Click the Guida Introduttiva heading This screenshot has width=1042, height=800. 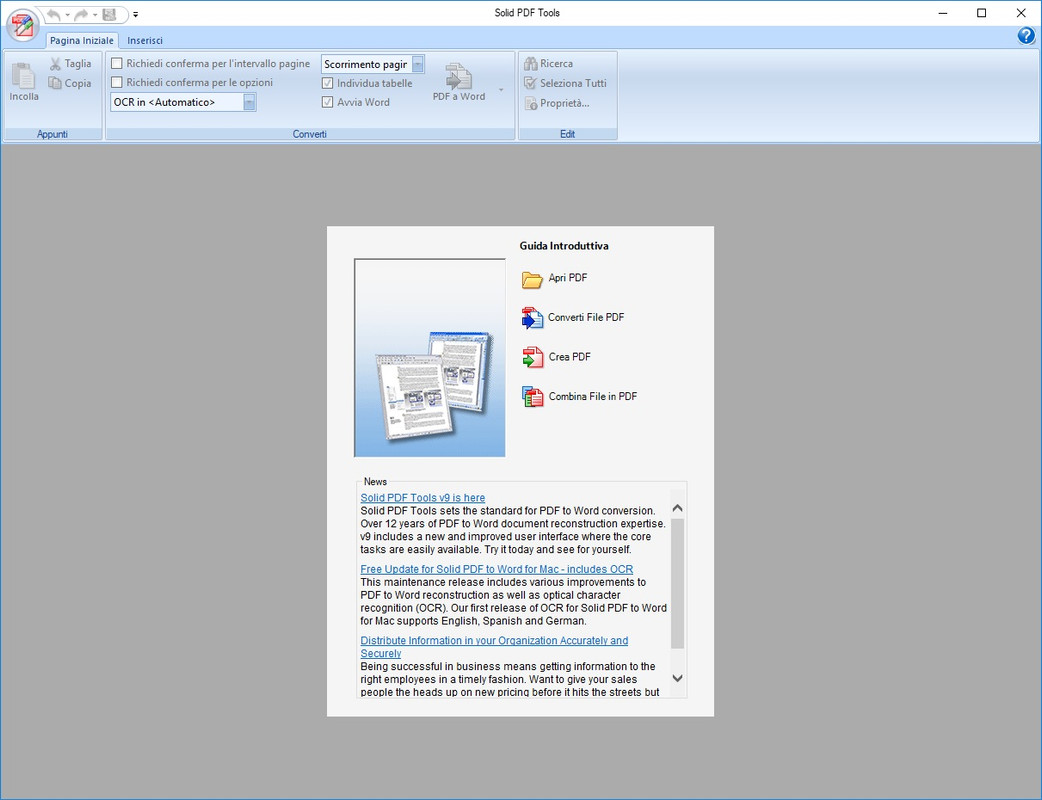point(564,246)
